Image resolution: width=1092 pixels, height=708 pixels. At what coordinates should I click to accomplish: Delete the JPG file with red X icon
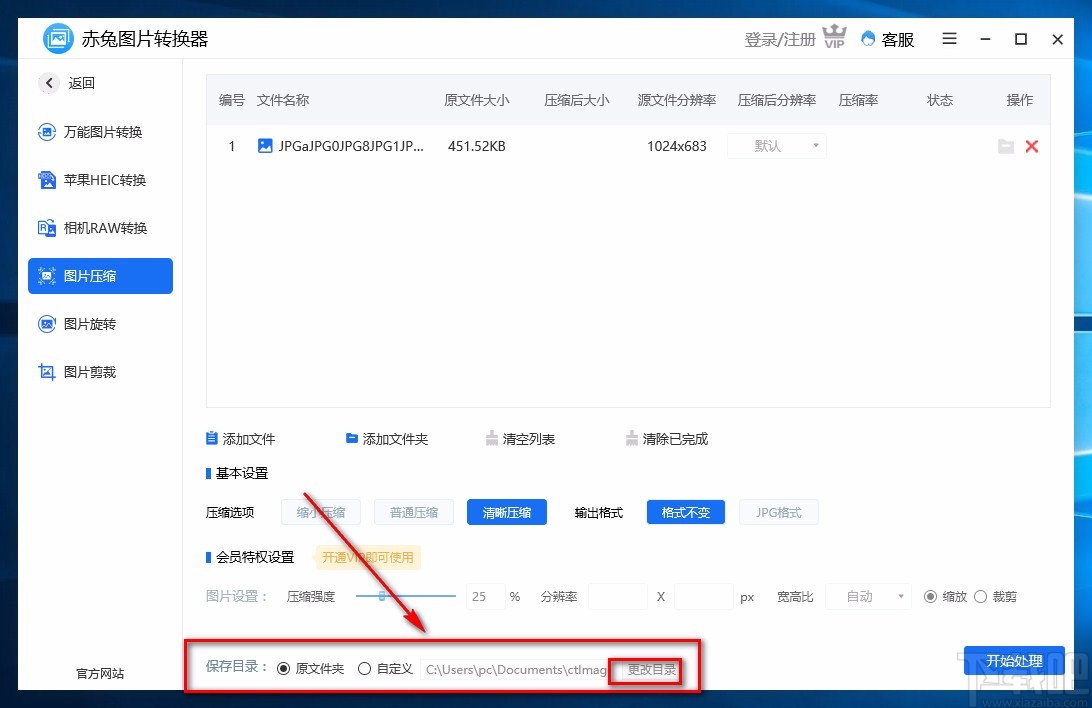point(1032,146)
